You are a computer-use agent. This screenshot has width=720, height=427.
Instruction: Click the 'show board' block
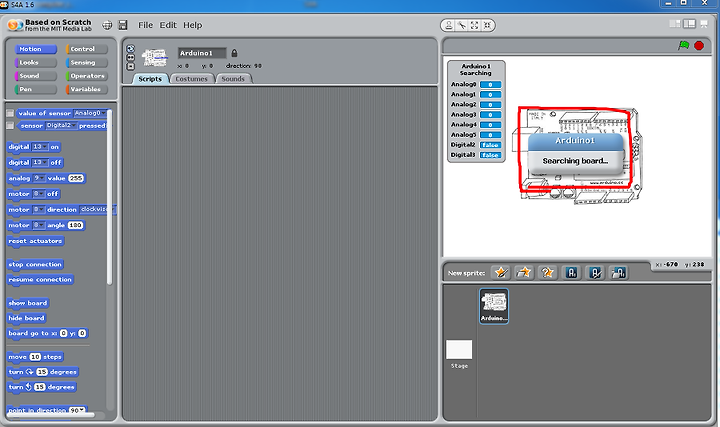[x=28, y=303]
